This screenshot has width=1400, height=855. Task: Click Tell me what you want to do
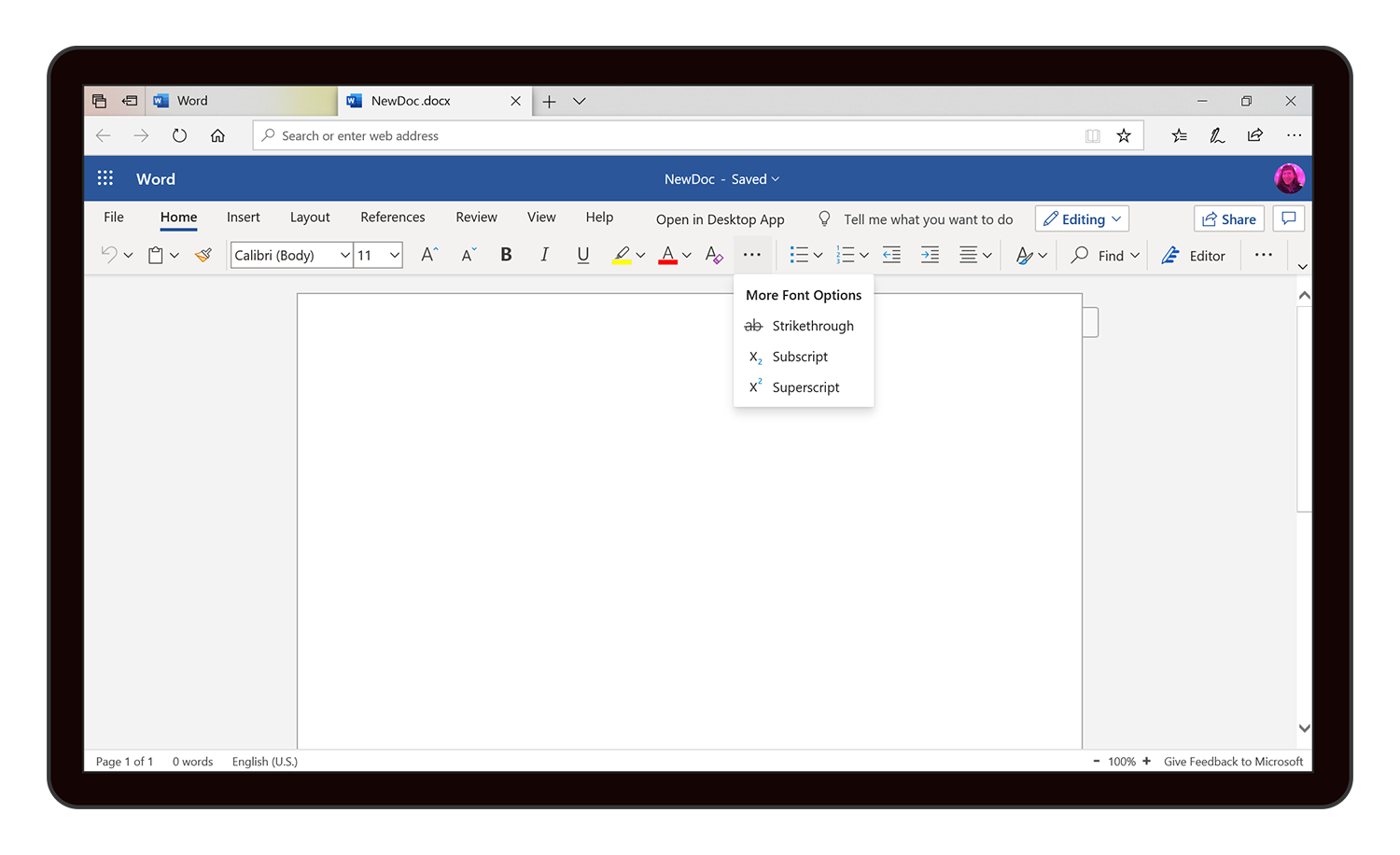(x=915, y=219)
